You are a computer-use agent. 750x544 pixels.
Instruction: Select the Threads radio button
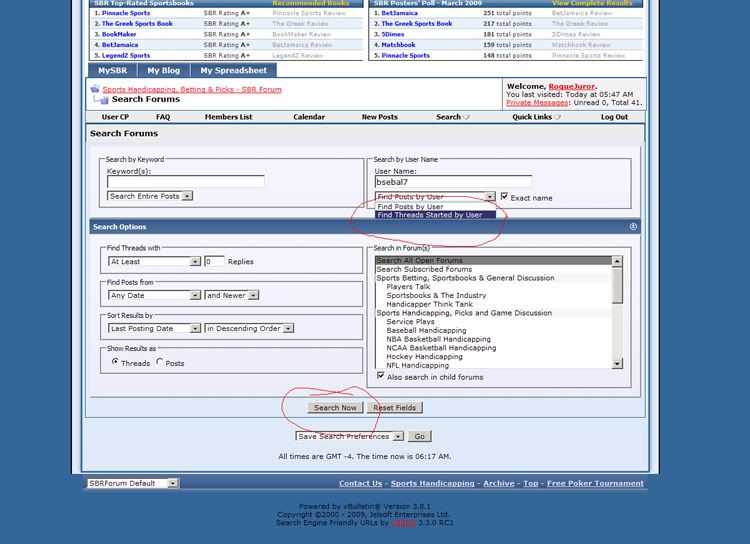115,362
